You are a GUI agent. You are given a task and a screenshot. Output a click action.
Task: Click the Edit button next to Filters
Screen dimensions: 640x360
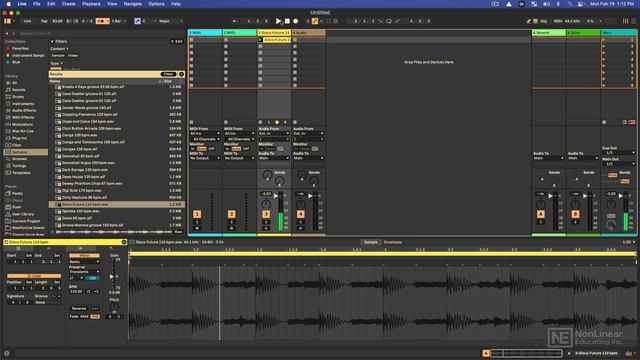tap(177, 42)
